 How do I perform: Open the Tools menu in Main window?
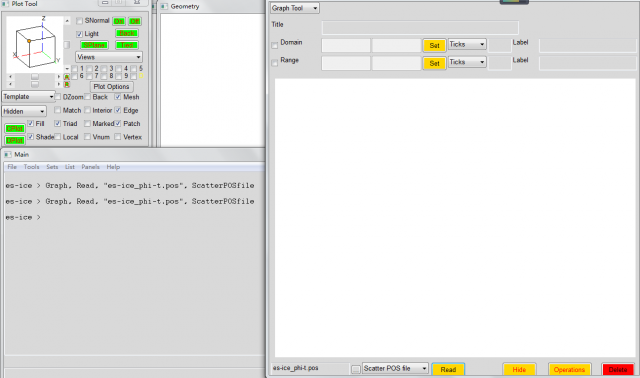tap(31, 167)
